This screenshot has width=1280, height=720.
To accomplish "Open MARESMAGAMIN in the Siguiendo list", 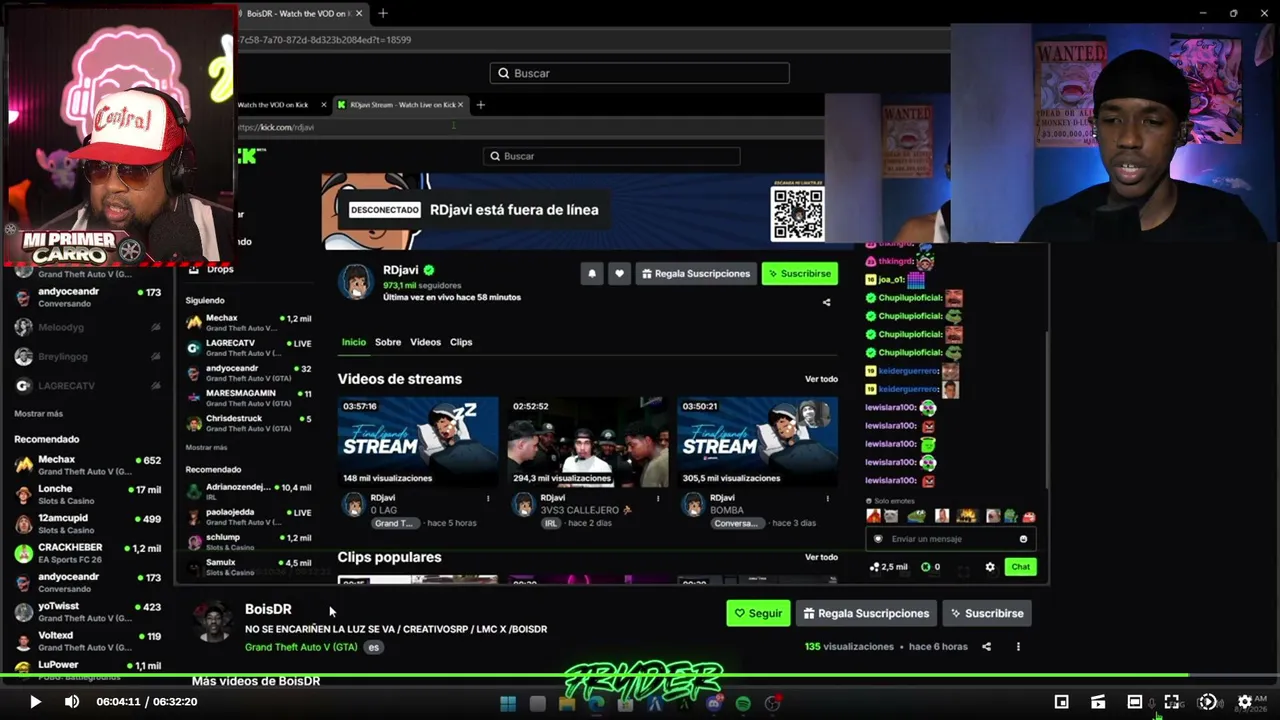I will point(249,398).
